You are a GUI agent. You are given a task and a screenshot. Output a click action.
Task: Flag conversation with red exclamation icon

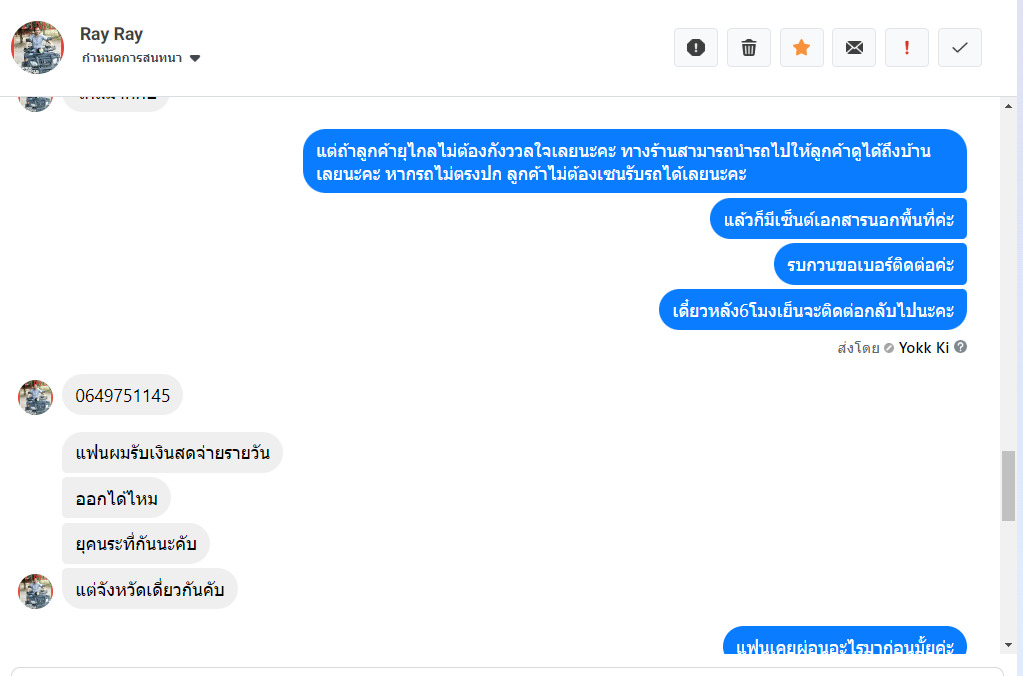pos(907,47)
